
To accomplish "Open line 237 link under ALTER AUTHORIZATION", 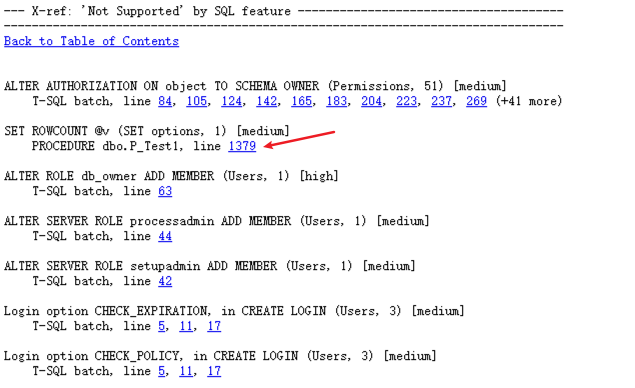I will pos(441,101).
